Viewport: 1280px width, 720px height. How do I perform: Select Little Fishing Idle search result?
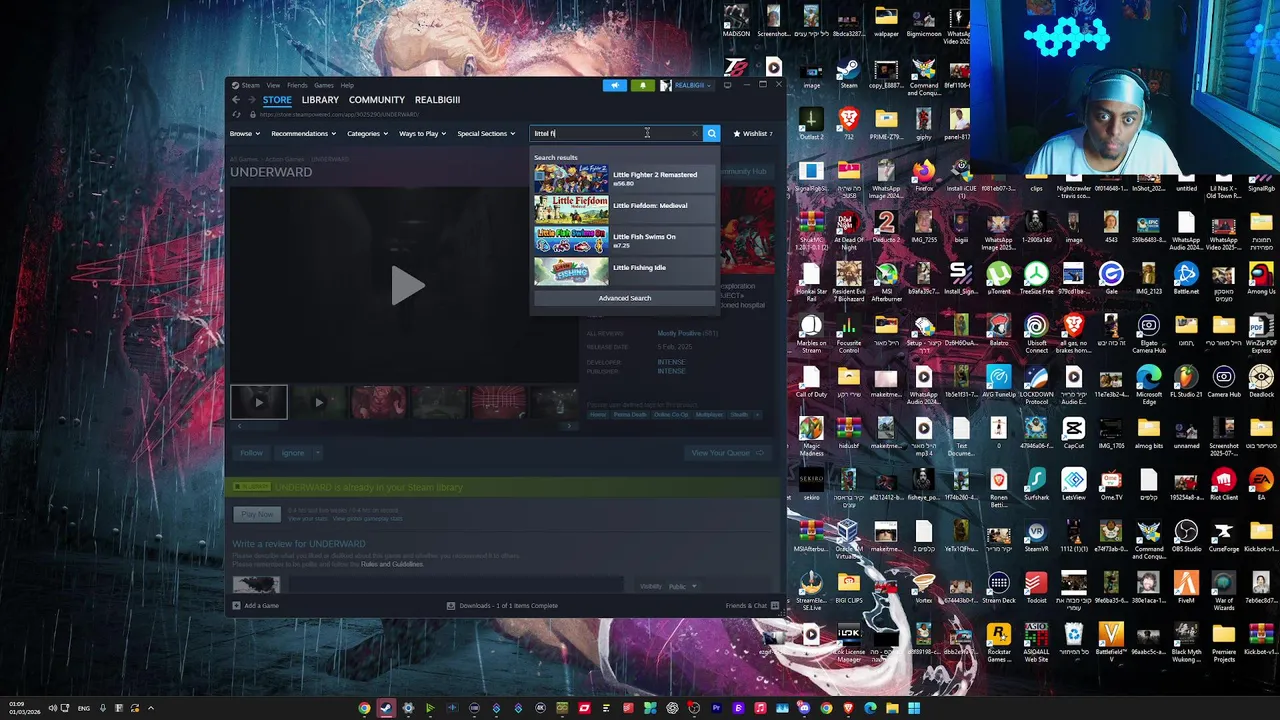[625, 271]
